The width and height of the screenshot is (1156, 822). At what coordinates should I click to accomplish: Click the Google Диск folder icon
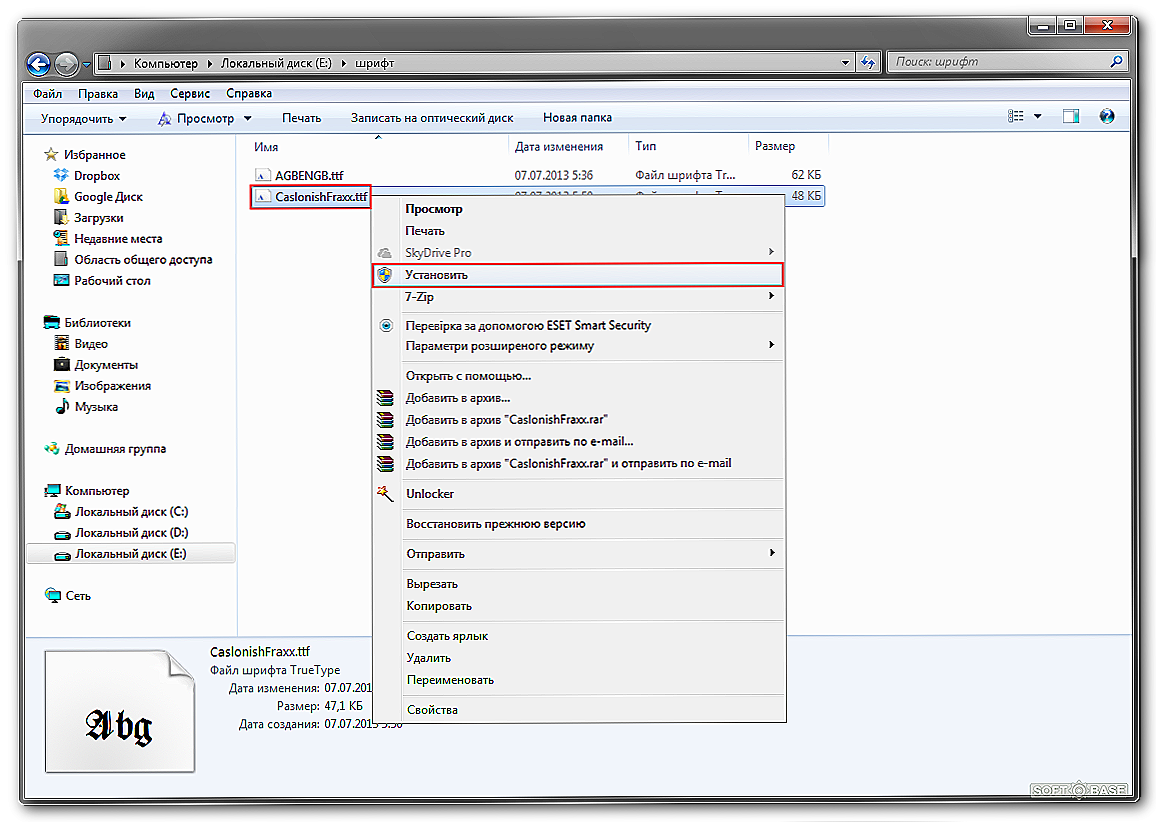tap(61, 196)
